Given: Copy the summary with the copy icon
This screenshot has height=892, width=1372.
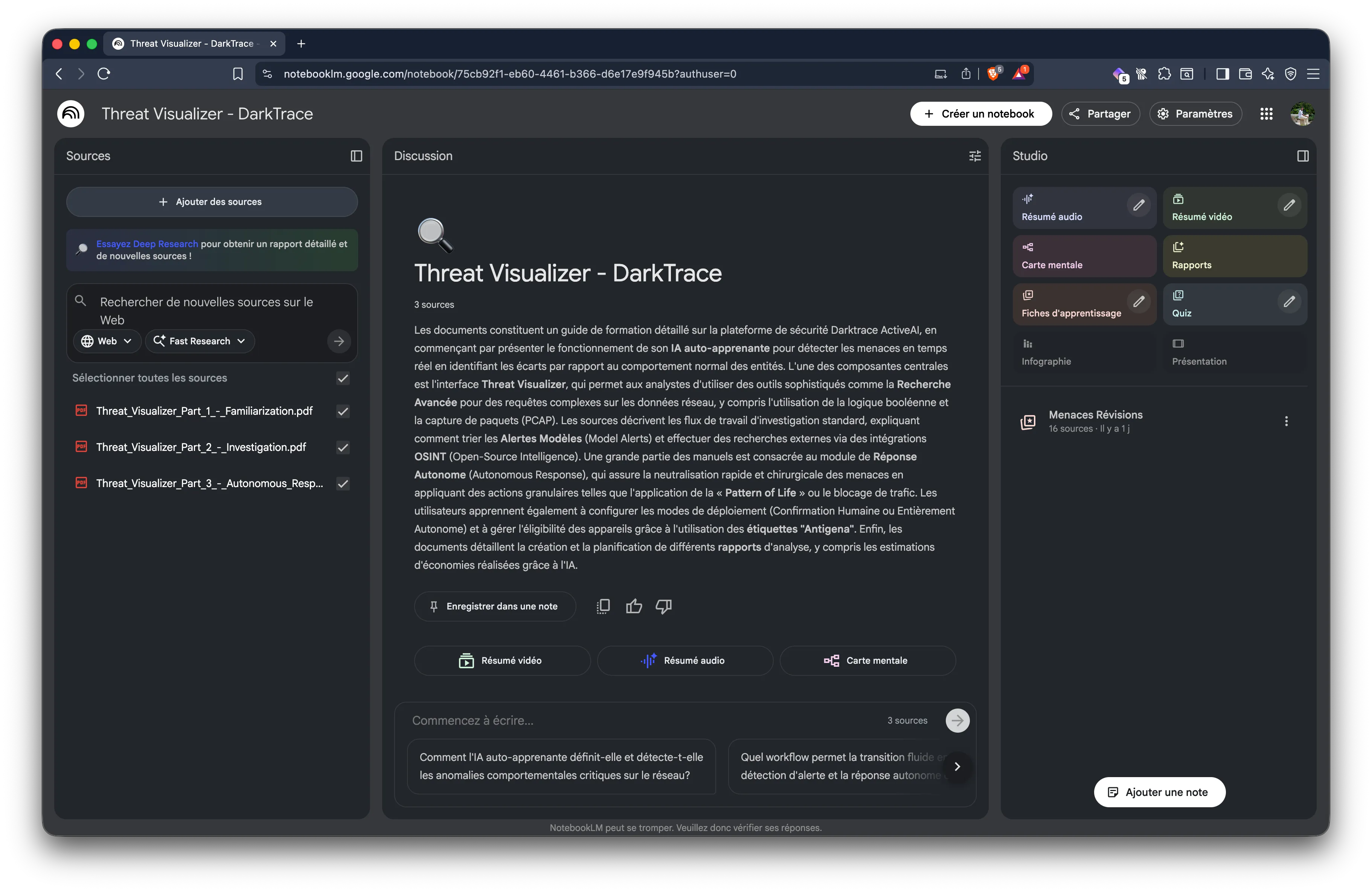Looking at the screenshot, I should click(x=603, y=606).
